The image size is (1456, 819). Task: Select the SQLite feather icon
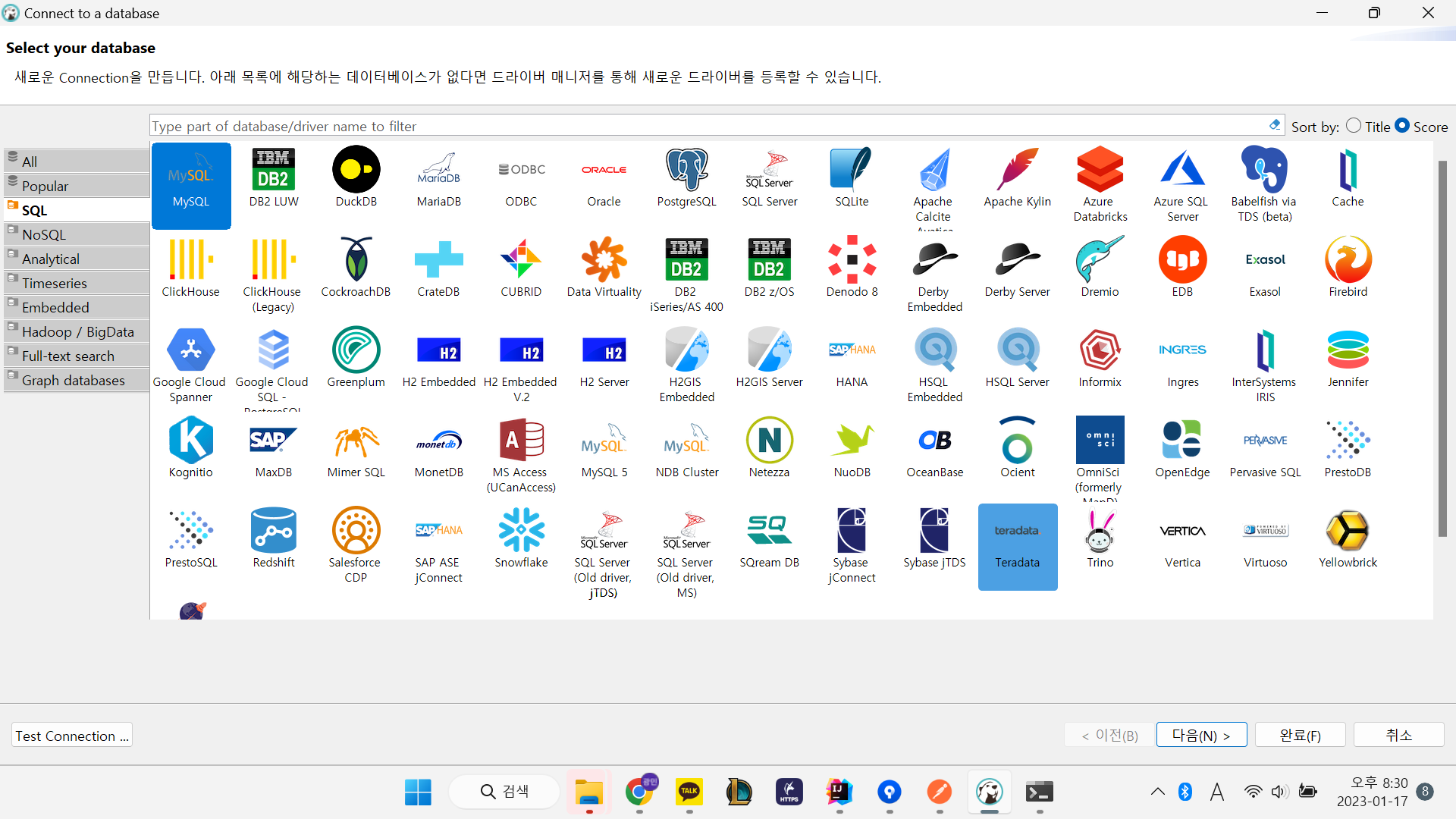pyautogui.click(x=852, y=170)
